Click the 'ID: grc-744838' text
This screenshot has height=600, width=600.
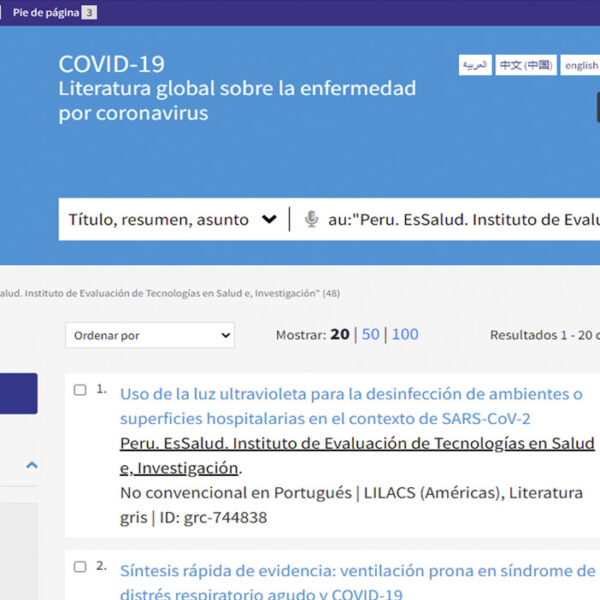click(213, 518)
